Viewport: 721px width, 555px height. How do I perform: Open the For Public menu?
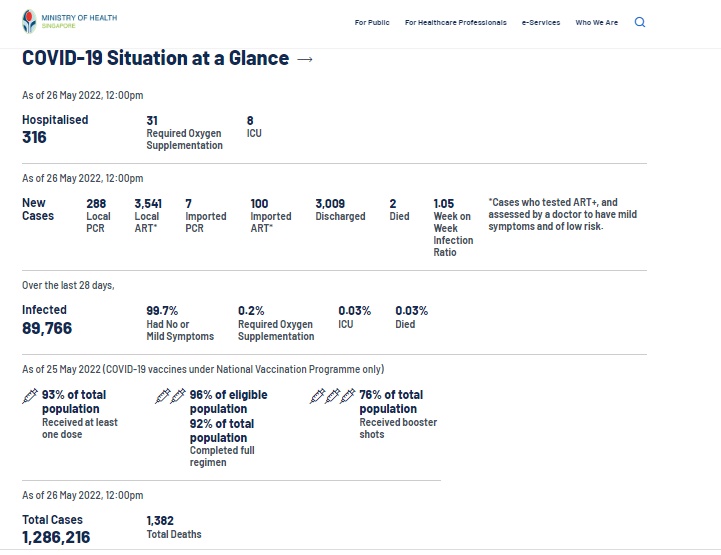click(372, 22)
